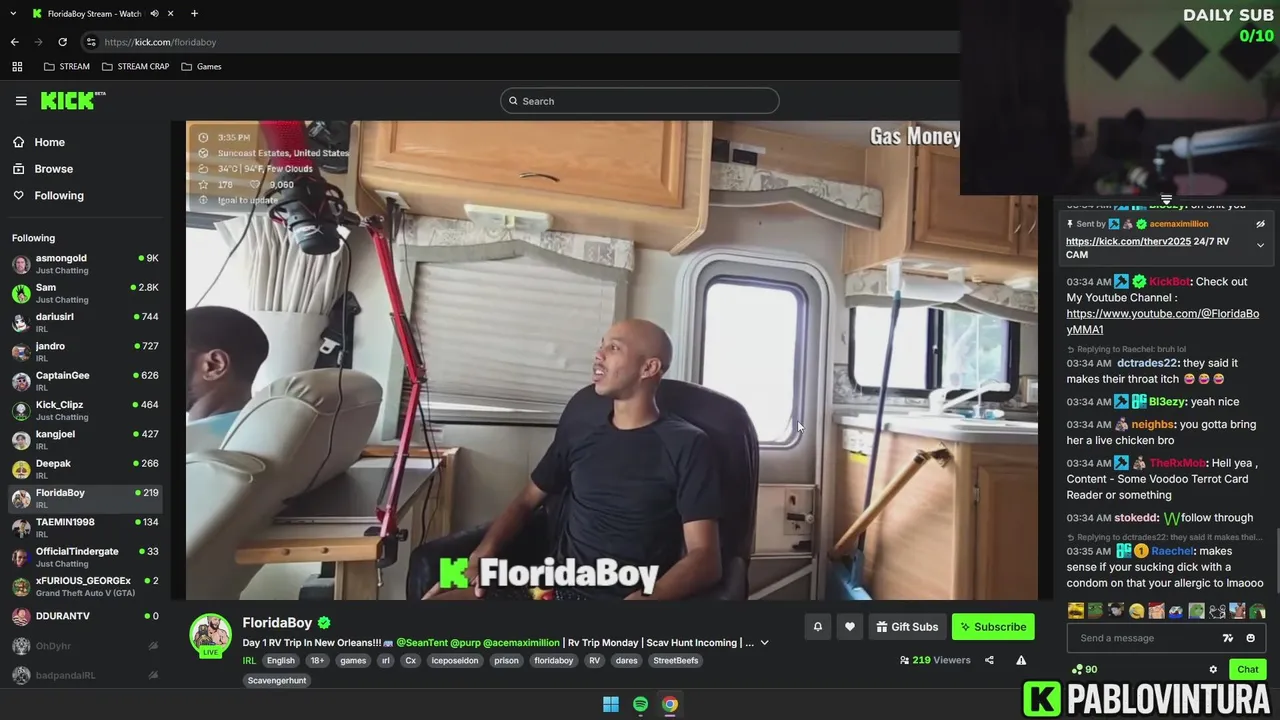Open the Kick sidebar hamburger menu
The width and height of the screenshot is (1280, 720).
tap(21, 101)
